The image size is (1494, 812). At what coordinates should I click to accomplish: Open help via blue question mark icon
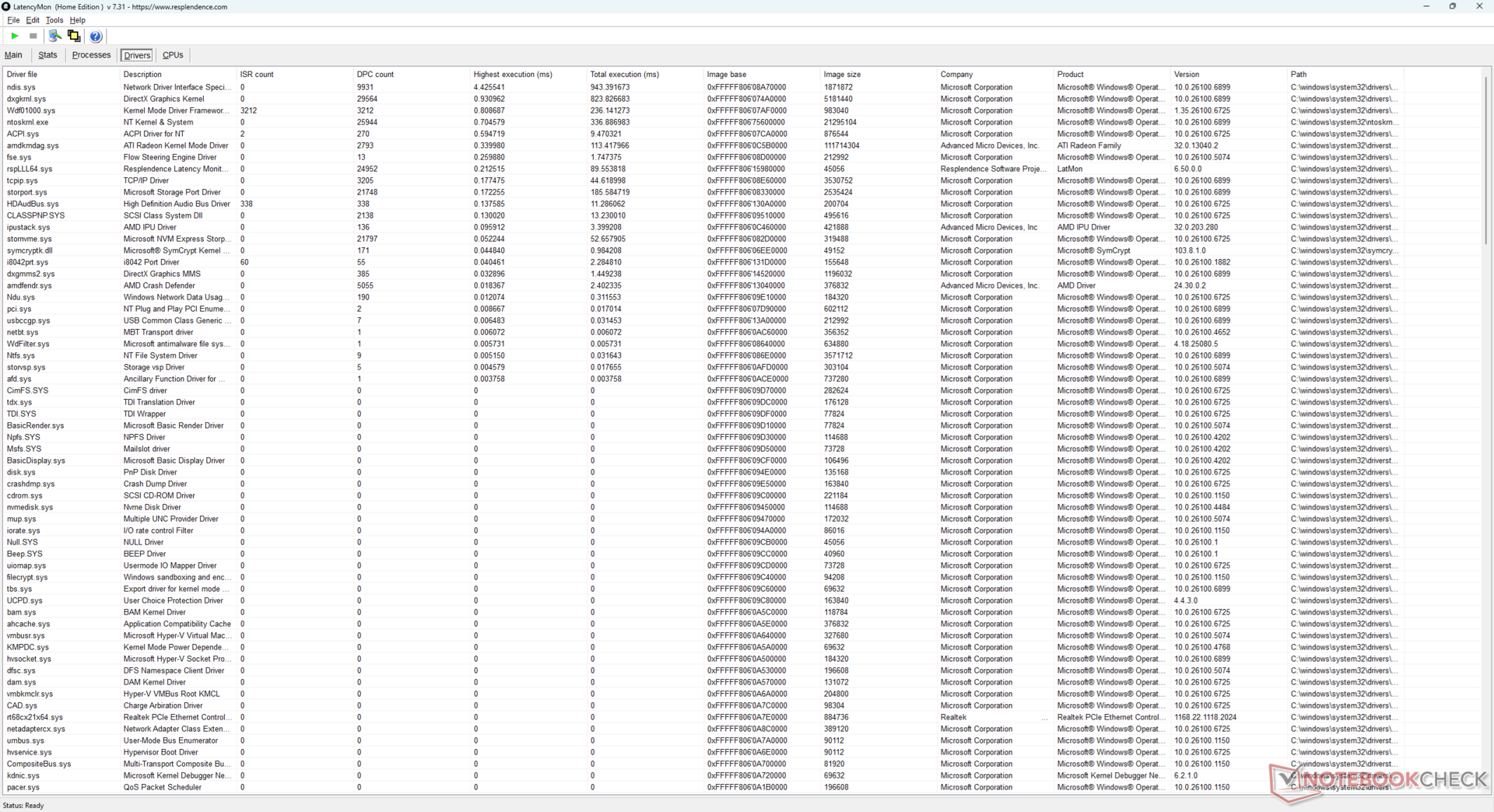tap(96, 36)
